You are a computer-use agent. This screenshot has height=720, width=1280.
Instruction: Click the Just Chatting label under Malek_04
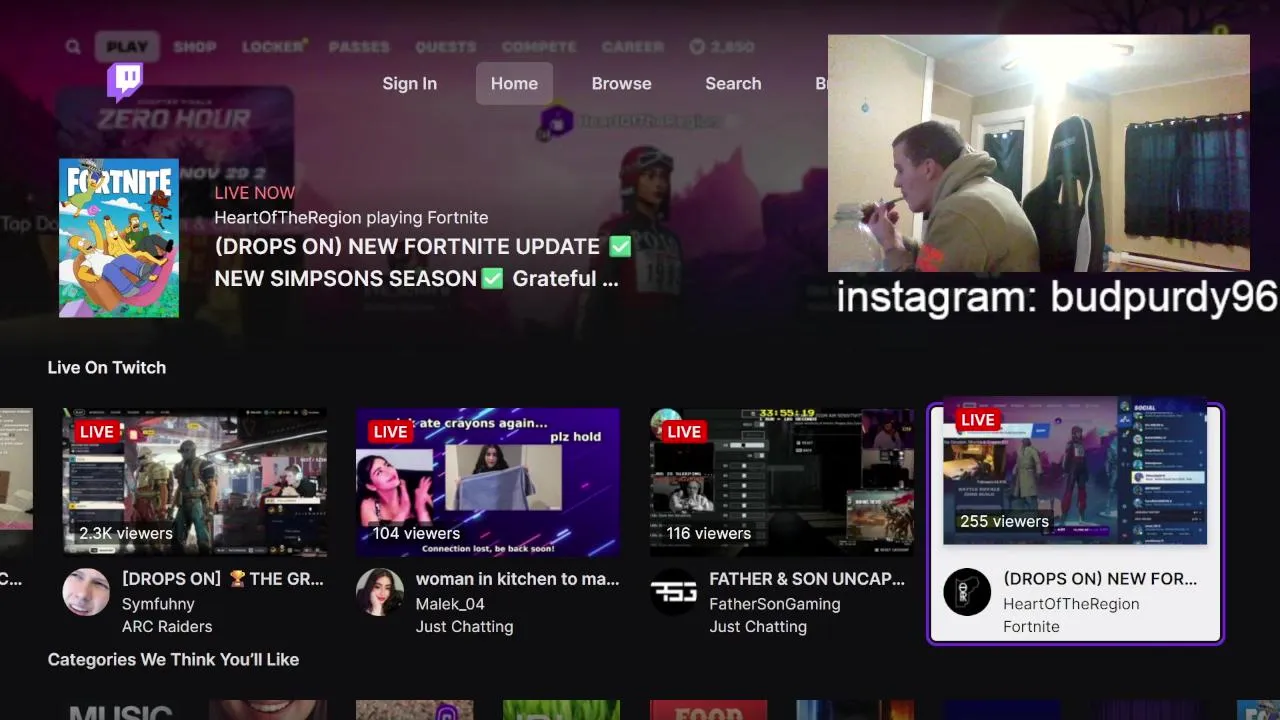coord(464,627)
